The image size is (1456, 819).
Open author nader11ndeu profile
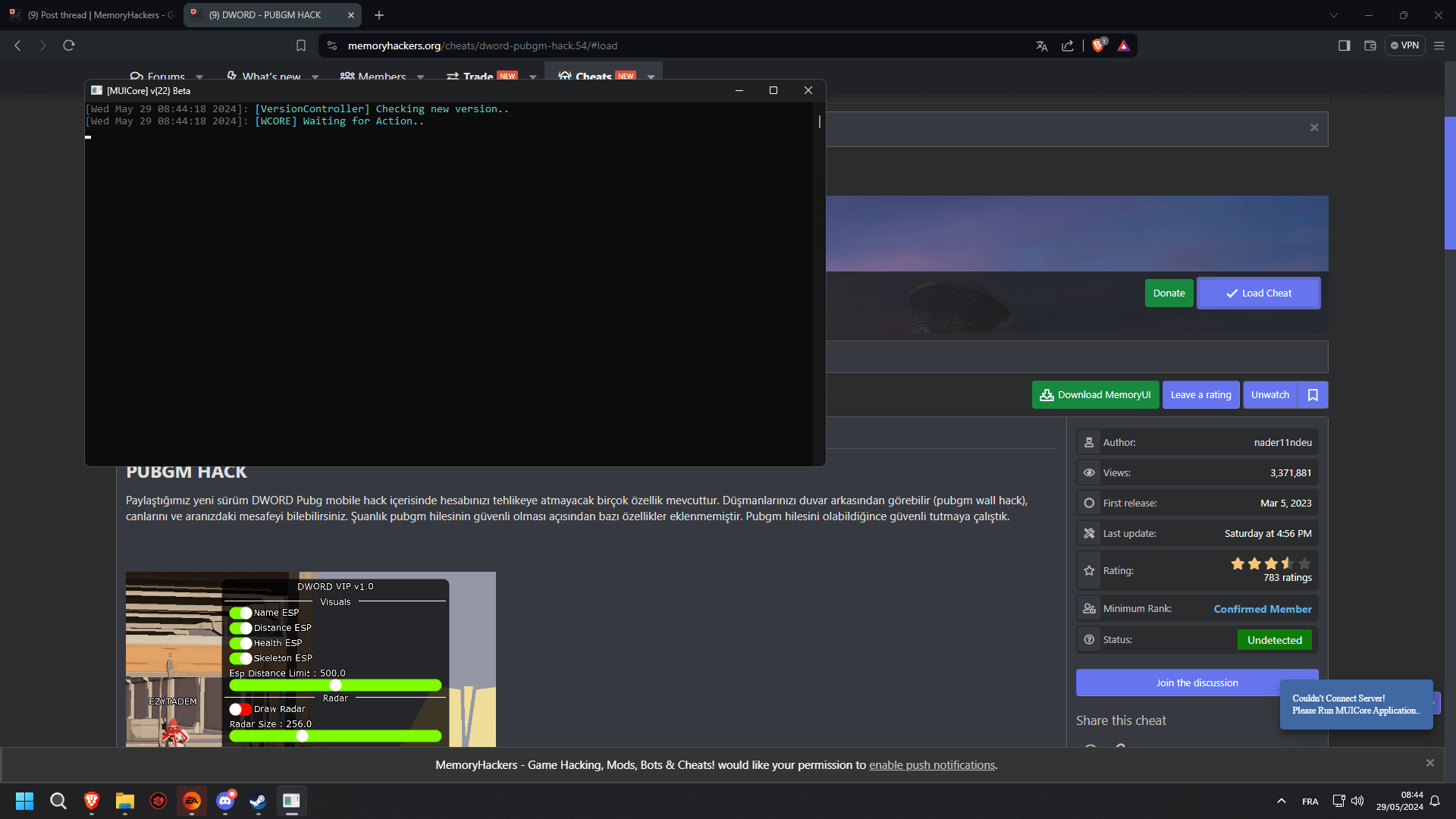click(x=1282, y=443)
